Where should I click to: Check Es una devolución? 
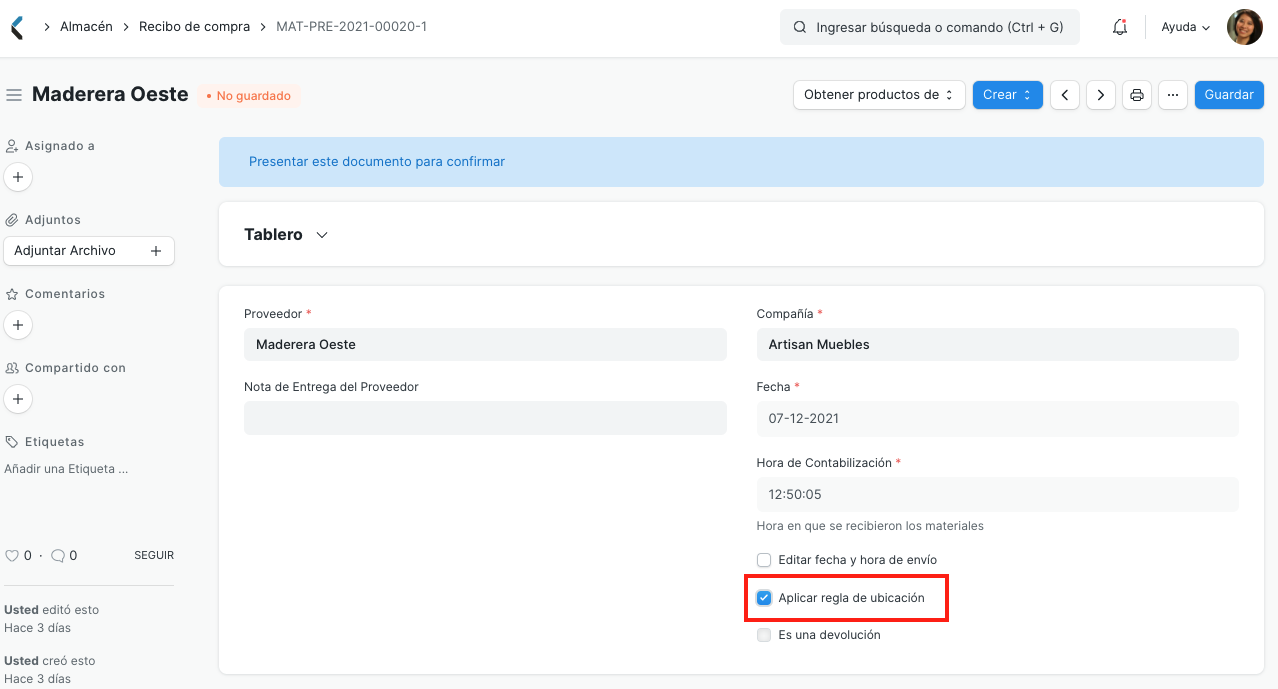click(764, 634)
